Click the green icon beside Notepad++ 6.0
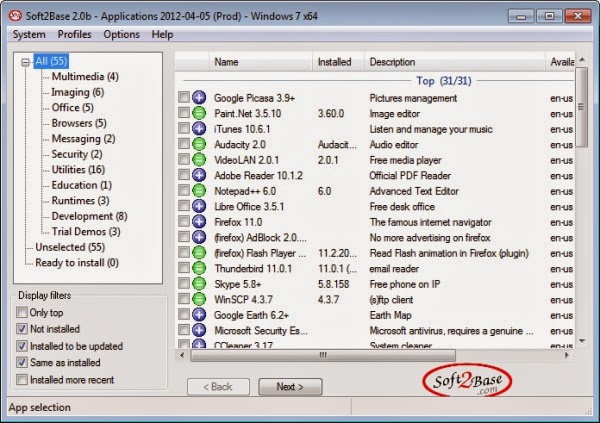 (199, 191)
